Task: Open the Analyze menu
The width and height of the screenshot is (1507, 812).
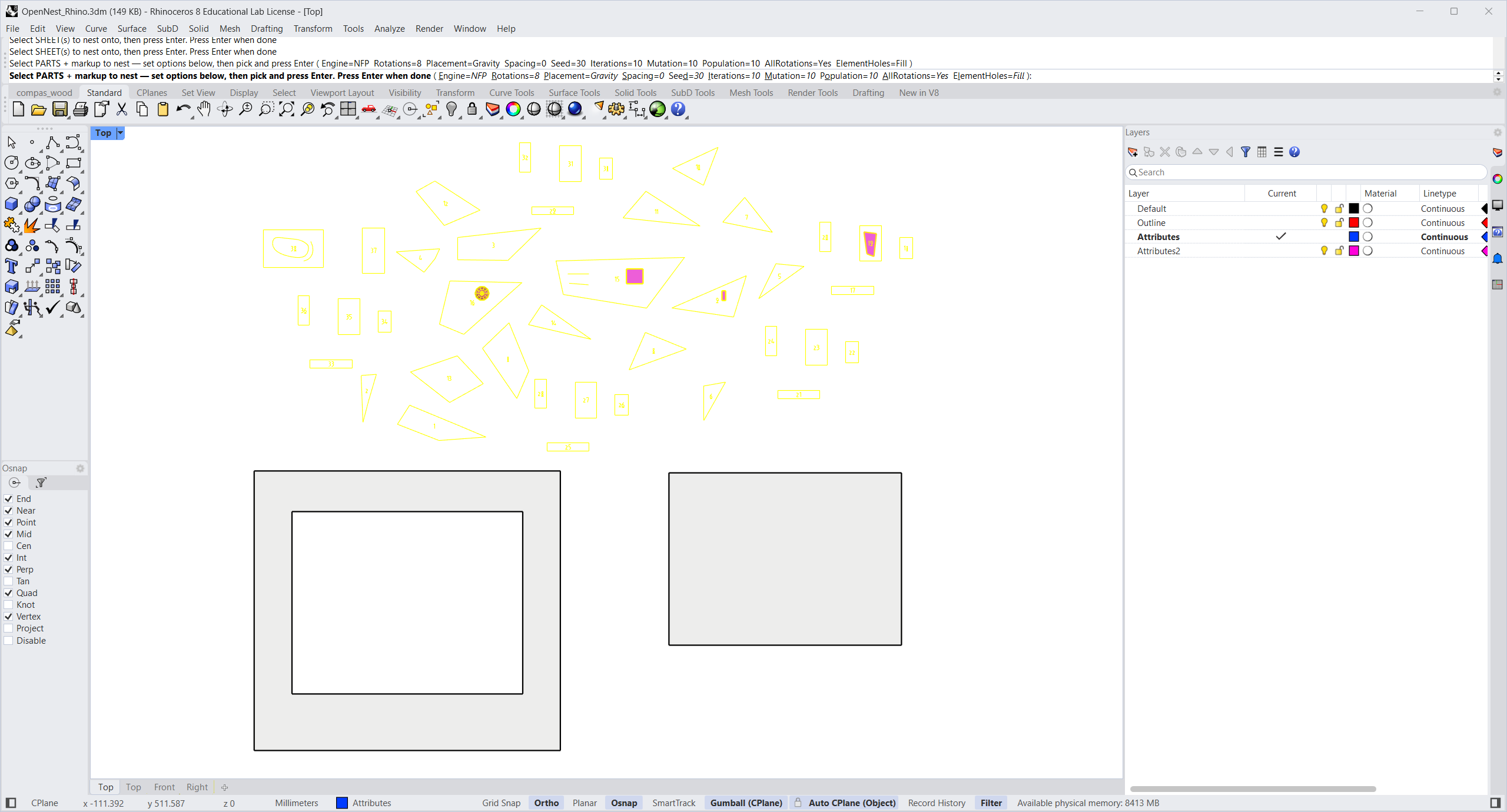Action: tap(389, 29)
